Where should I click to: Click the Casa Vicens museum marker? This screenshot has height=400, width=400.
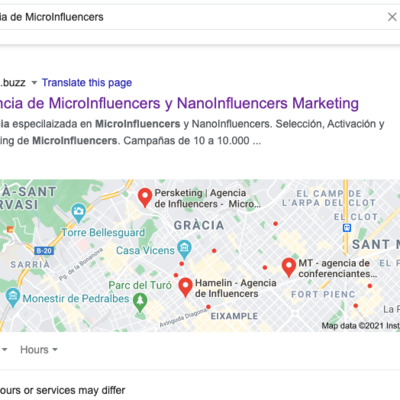coord(184,249)
